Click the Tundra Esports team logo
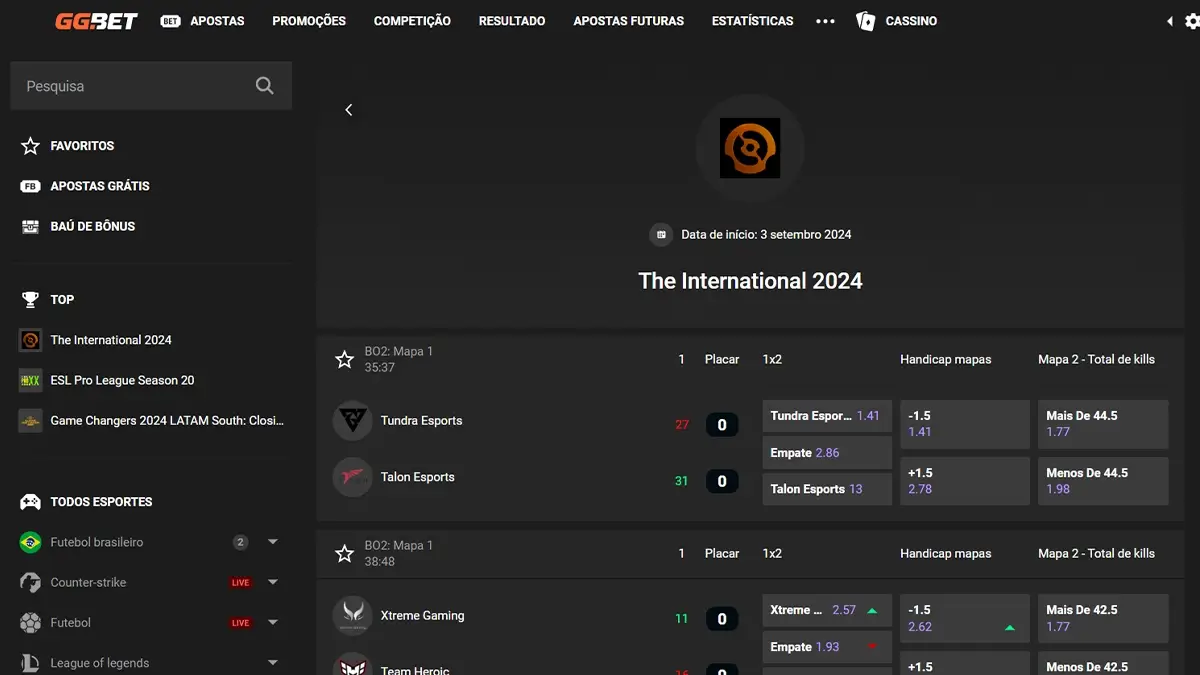Viewport: 1200px width, 675px height. pyautogui.click(x=352, y=421)
